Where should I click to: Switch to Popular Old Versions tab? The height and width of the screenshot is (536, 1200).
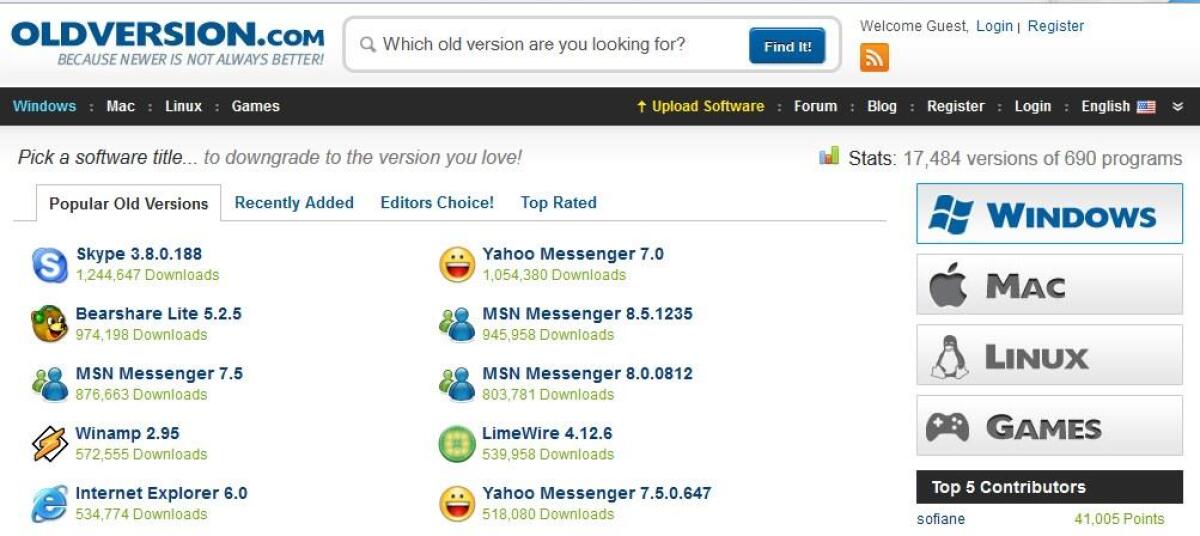[x=128, y=203]
